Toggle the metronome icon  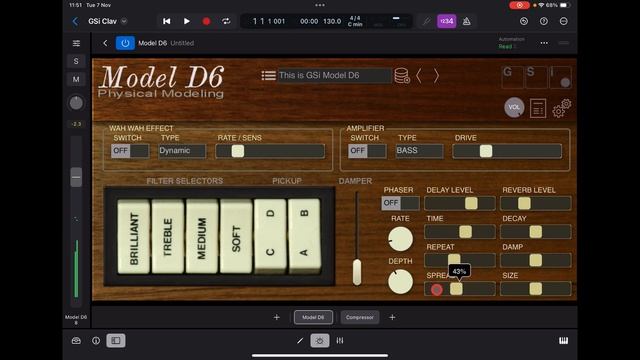point(467,21)
